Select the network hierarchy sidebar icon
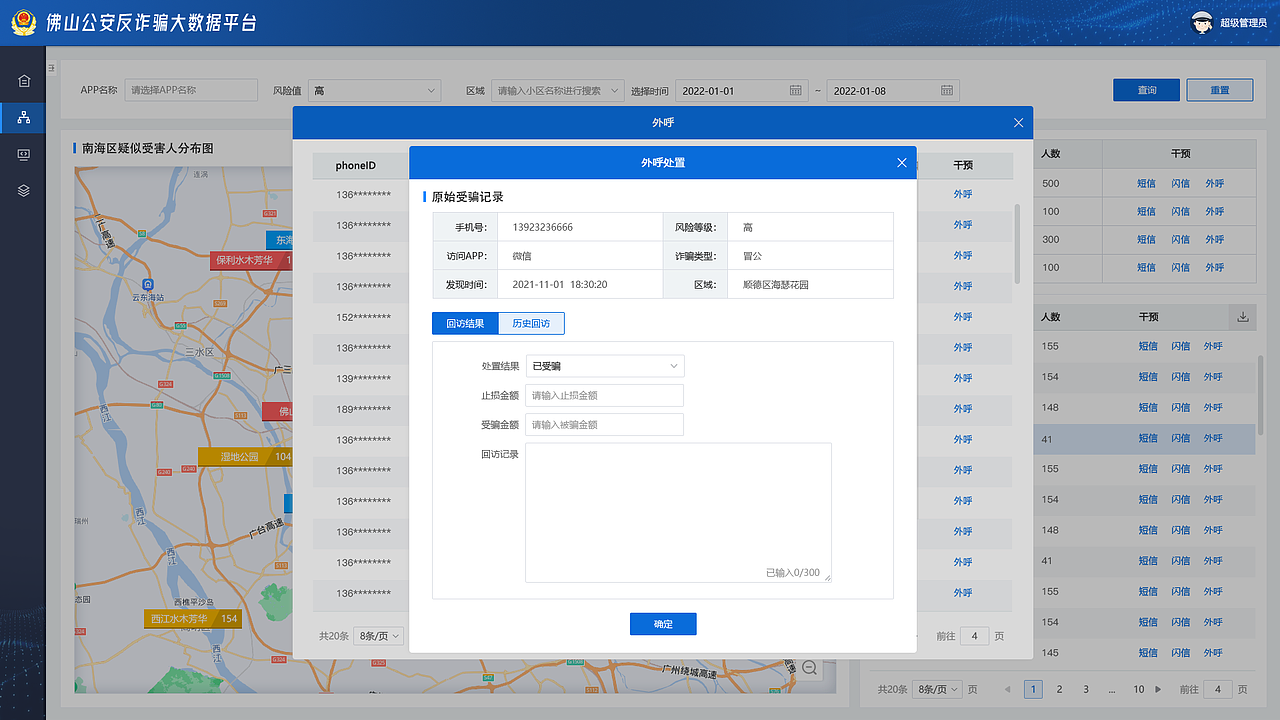 (x=24, y=118)
